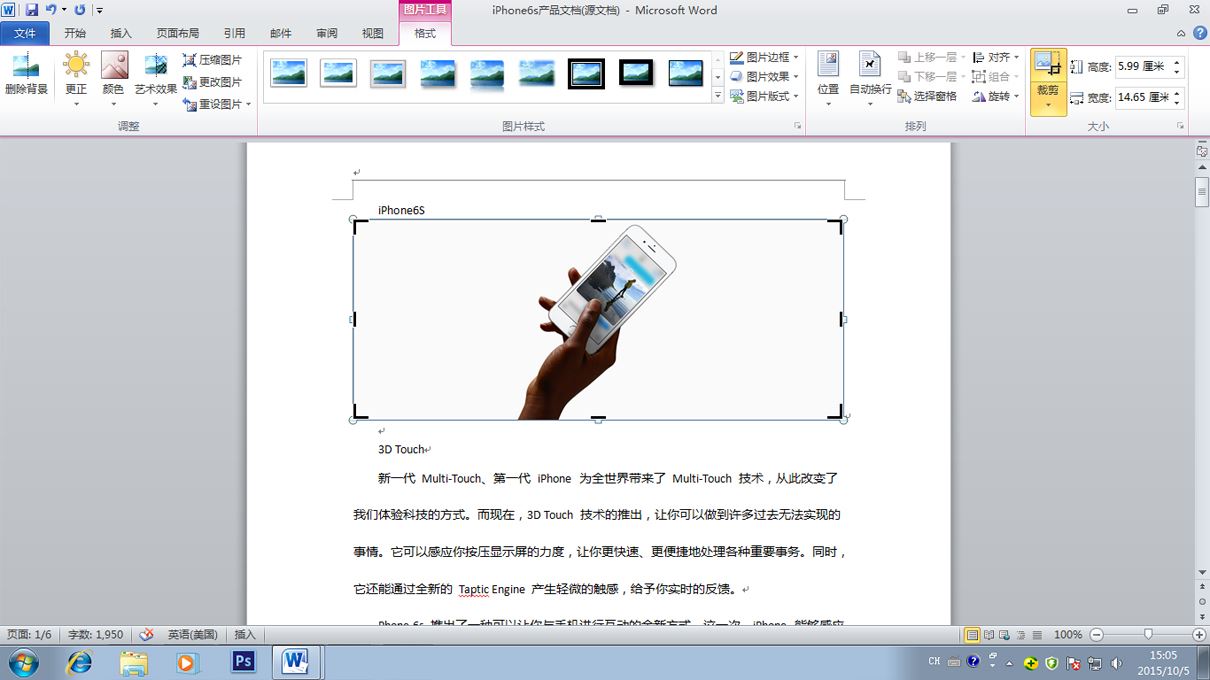This screenshot has height=680, width=1210.
Task: Switch to the 页面布局 Page Layout tab
Action: coord(178,33)
